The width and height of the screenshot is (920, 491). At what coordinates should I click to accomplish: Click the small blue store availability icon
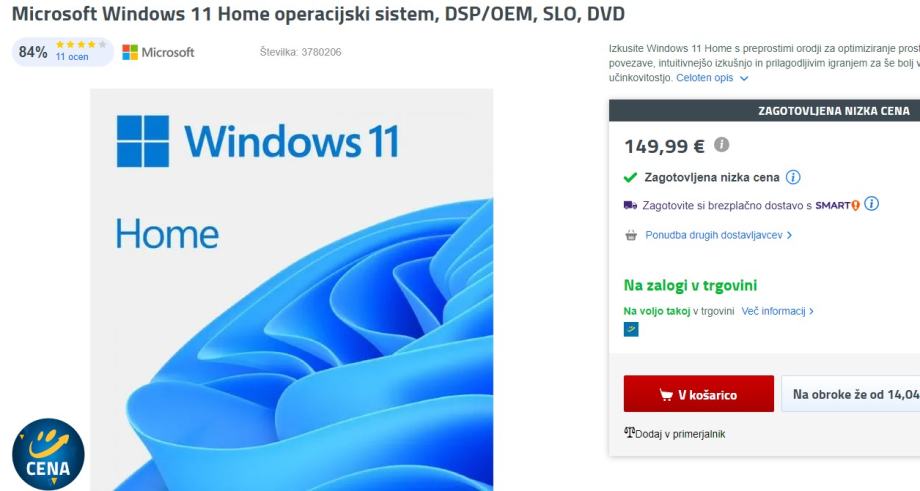click(631, 329)
